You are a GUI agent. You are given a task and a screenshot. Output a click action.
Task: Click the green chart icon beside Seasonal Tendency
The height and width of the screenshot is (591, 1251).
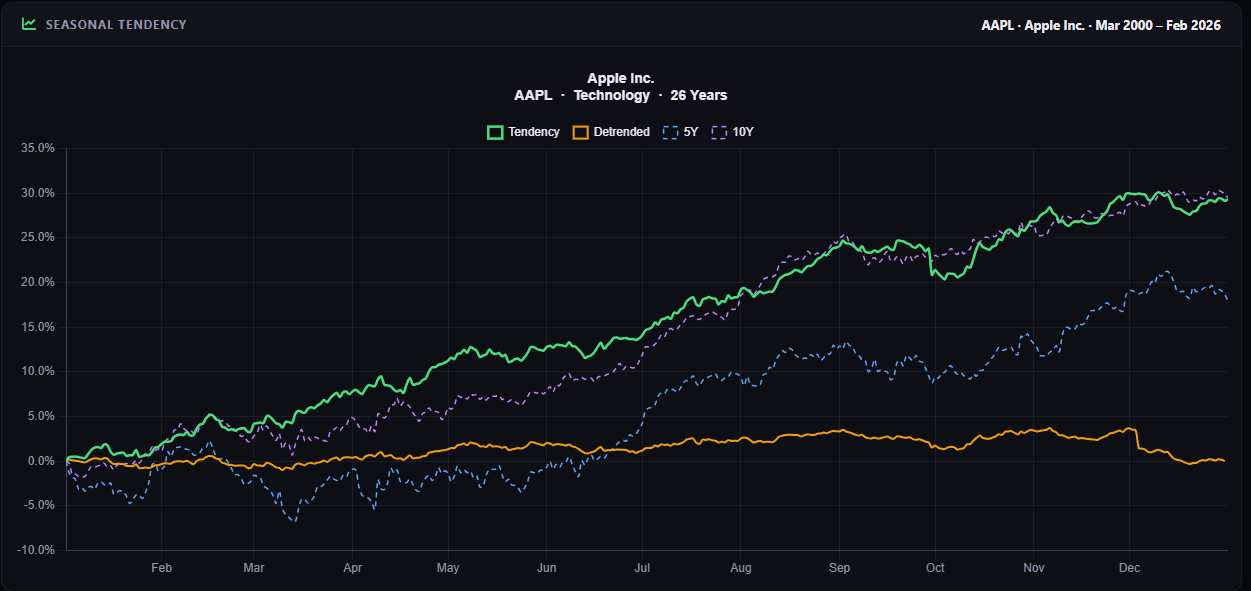pos(29,24)
